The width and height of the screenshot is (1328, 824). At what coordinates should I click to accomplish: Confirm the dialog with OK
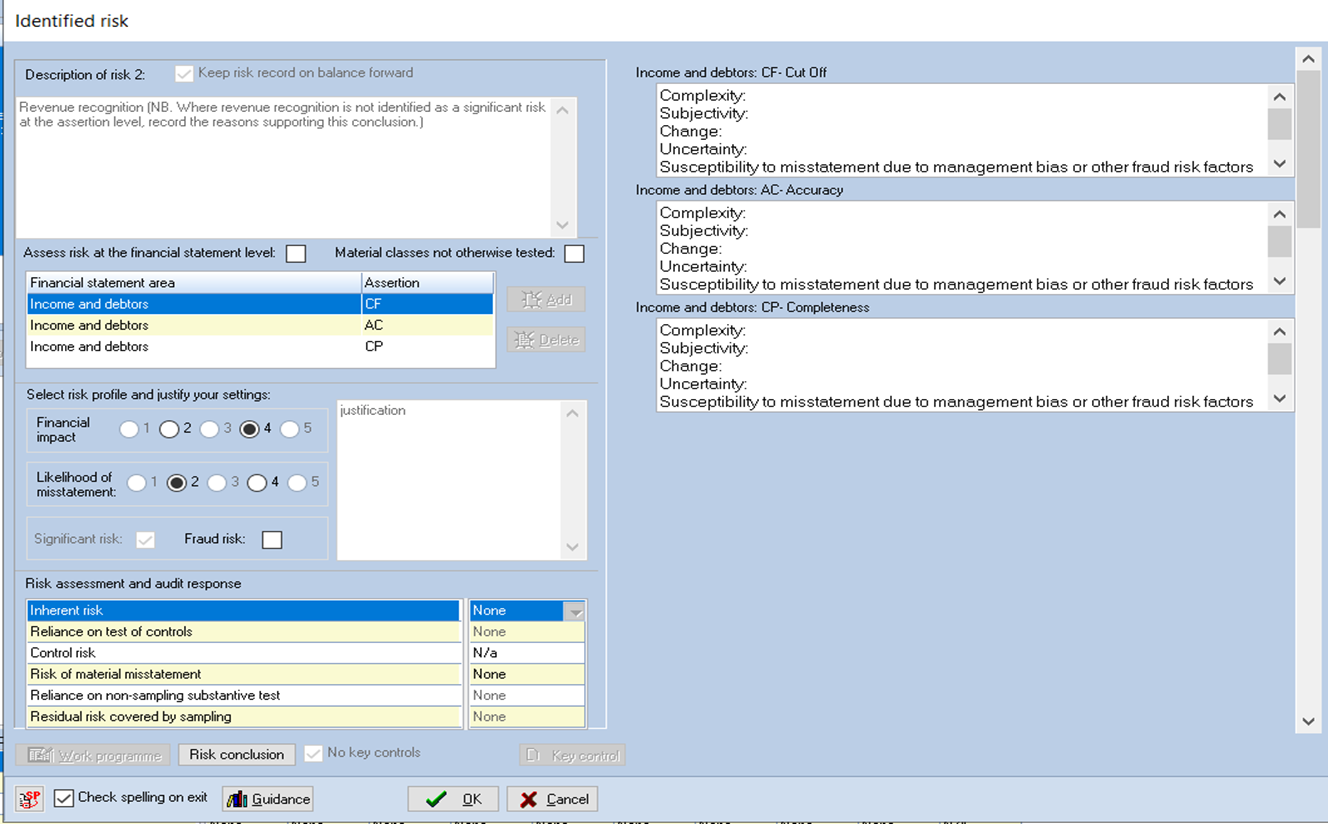[x=453, y=799]
